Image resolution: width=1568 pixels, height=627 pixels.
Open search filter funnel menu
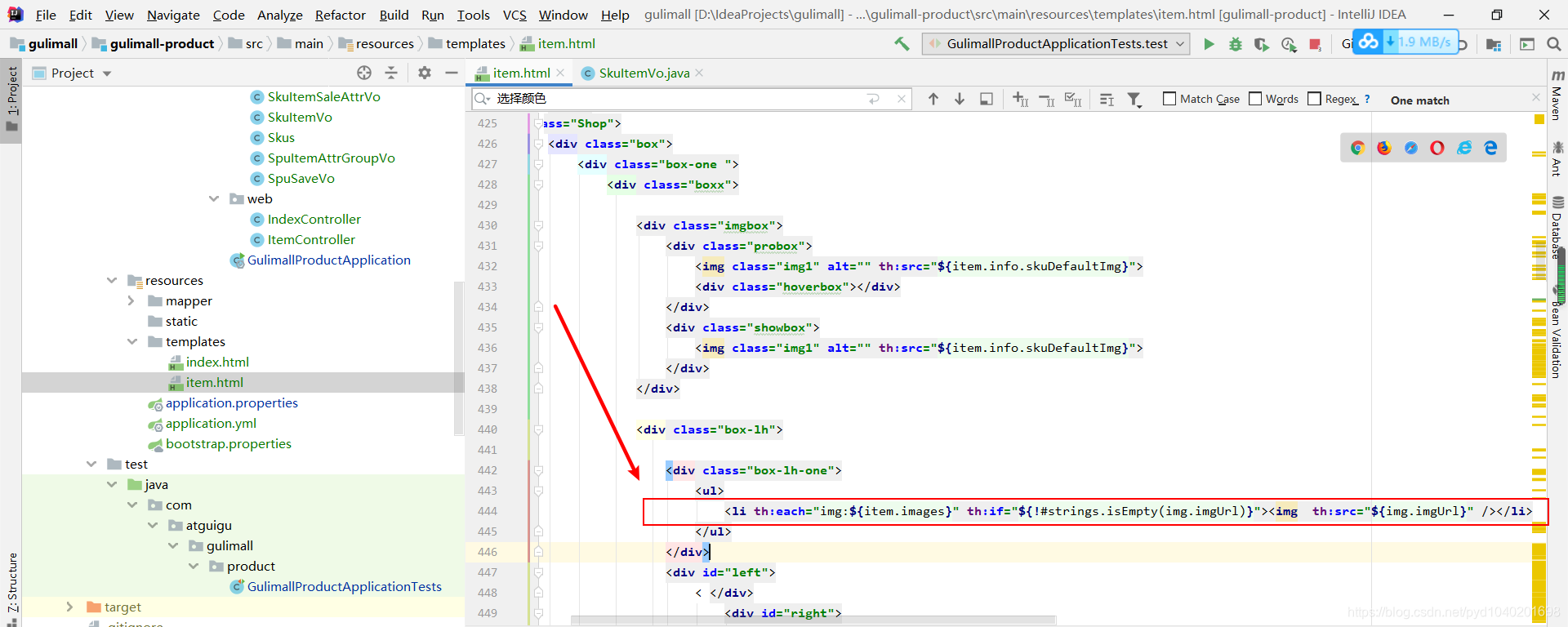coord(1134,99)
